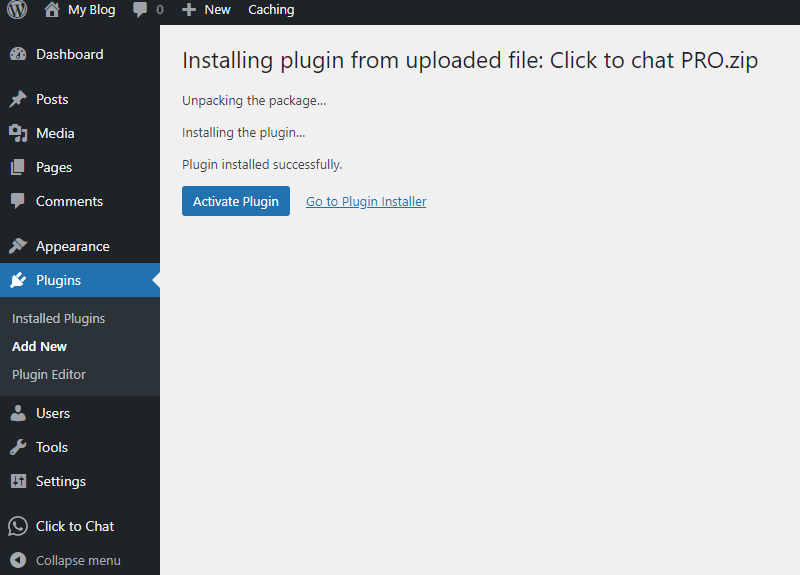Open the comments bubble icon in admin bar
Screen dimensions: 800x575
pos(140,9)
